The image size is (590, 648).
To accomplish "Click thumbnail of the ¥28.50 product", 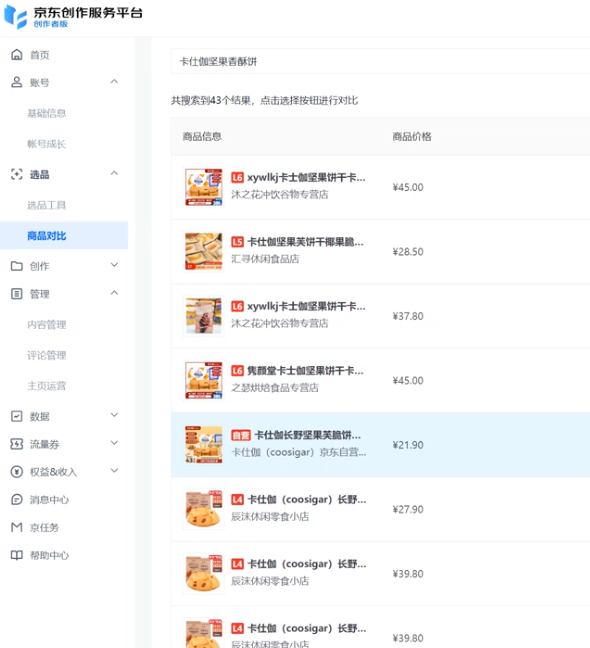I will pyautogui.click(x=204, y=252).
